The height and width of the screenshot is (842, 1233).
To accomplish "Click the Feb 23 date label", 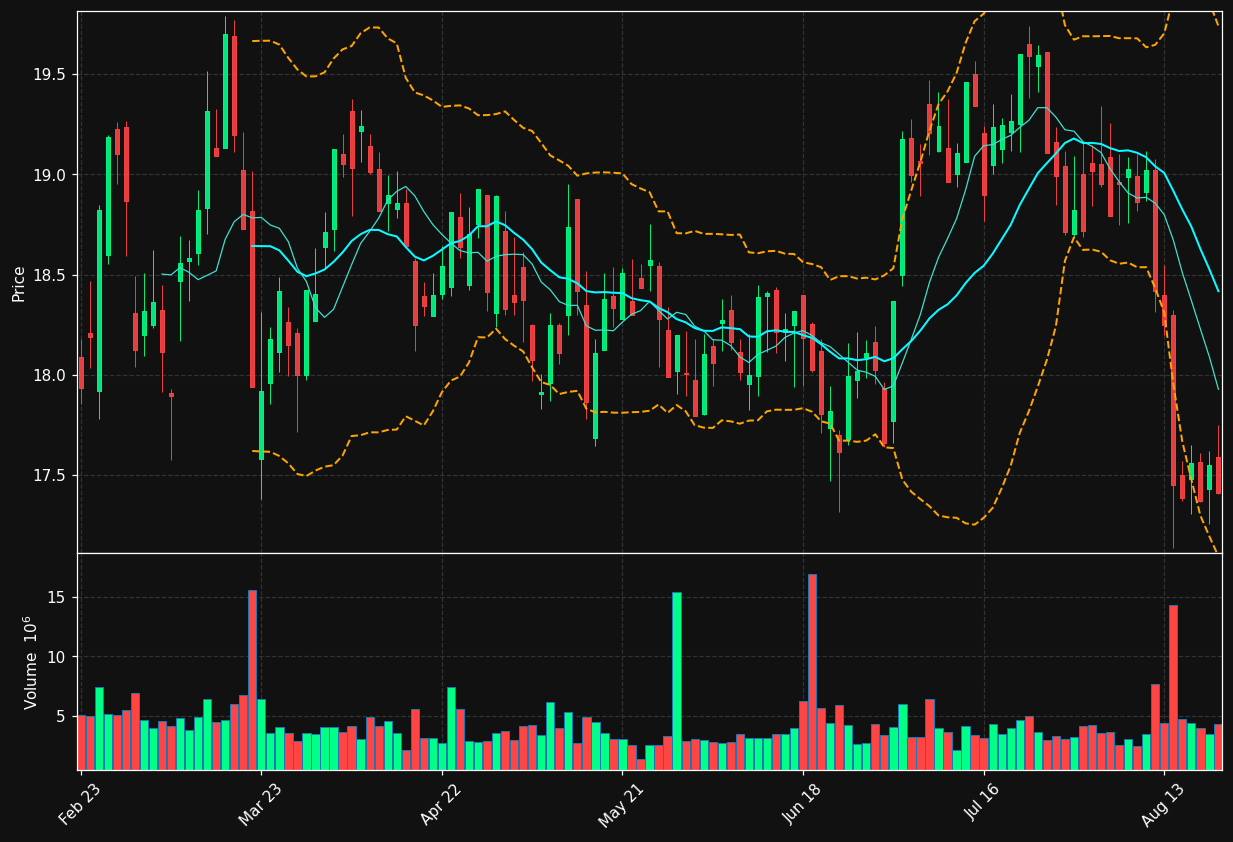I will tap(80, 804).
